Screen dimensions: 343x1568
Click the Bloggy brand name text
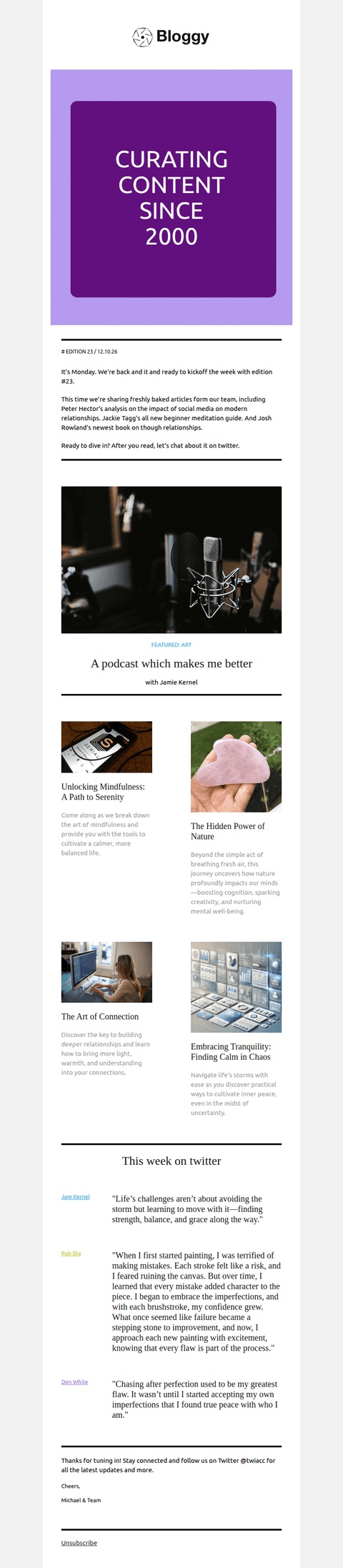(183, 36)
